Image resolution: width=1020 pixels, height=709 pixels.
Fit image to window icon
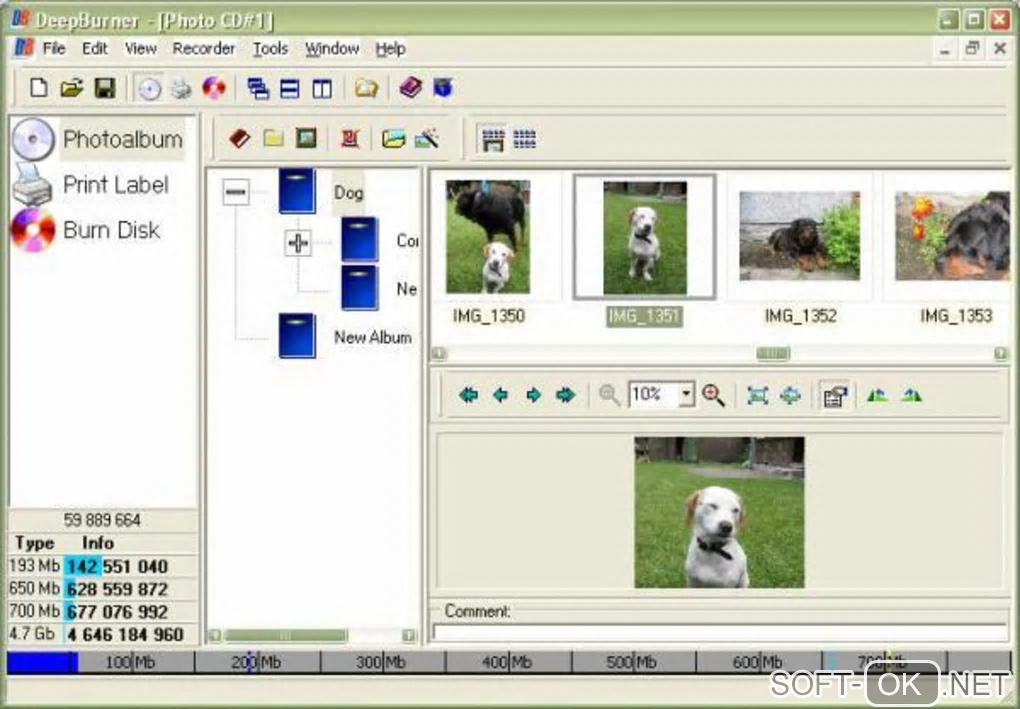tap(758, 395)
